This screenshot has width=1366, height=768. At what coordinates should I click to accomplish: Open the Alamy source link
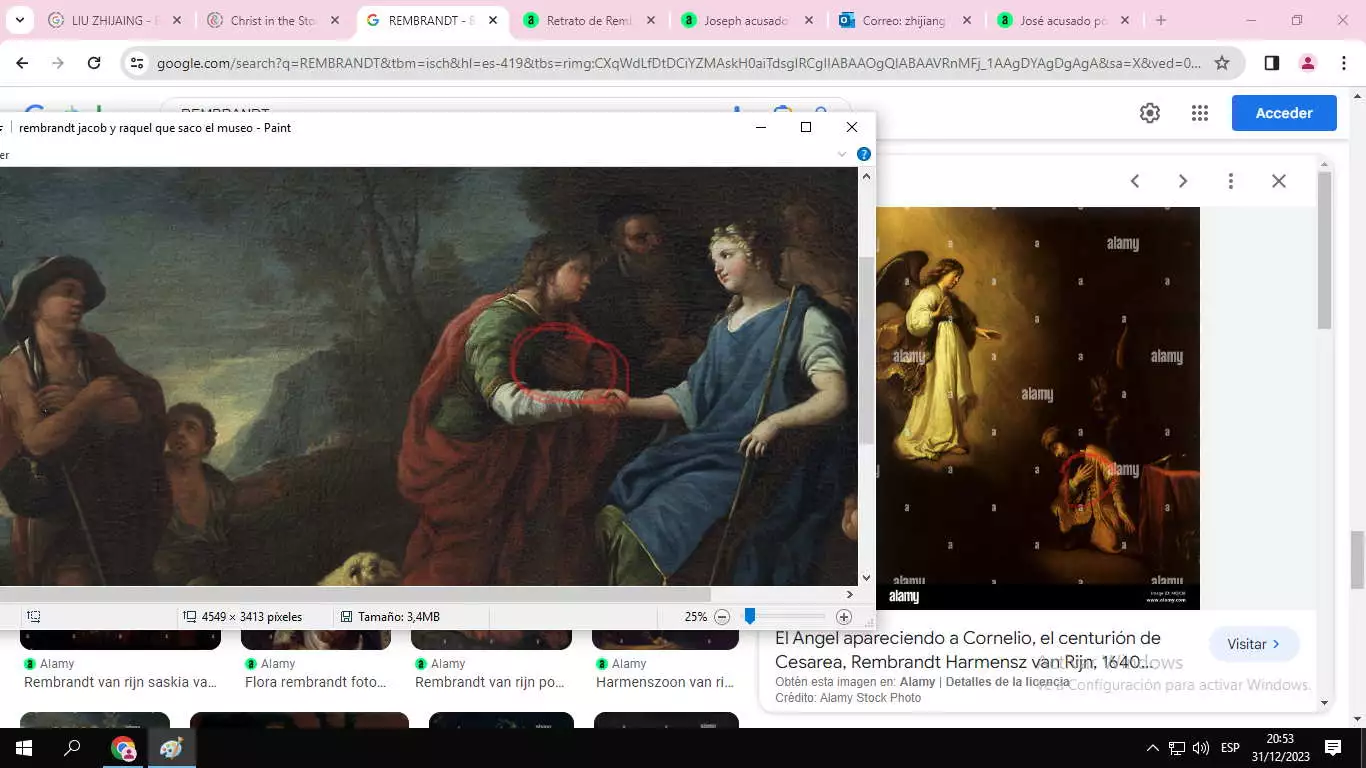coord(917,682)
